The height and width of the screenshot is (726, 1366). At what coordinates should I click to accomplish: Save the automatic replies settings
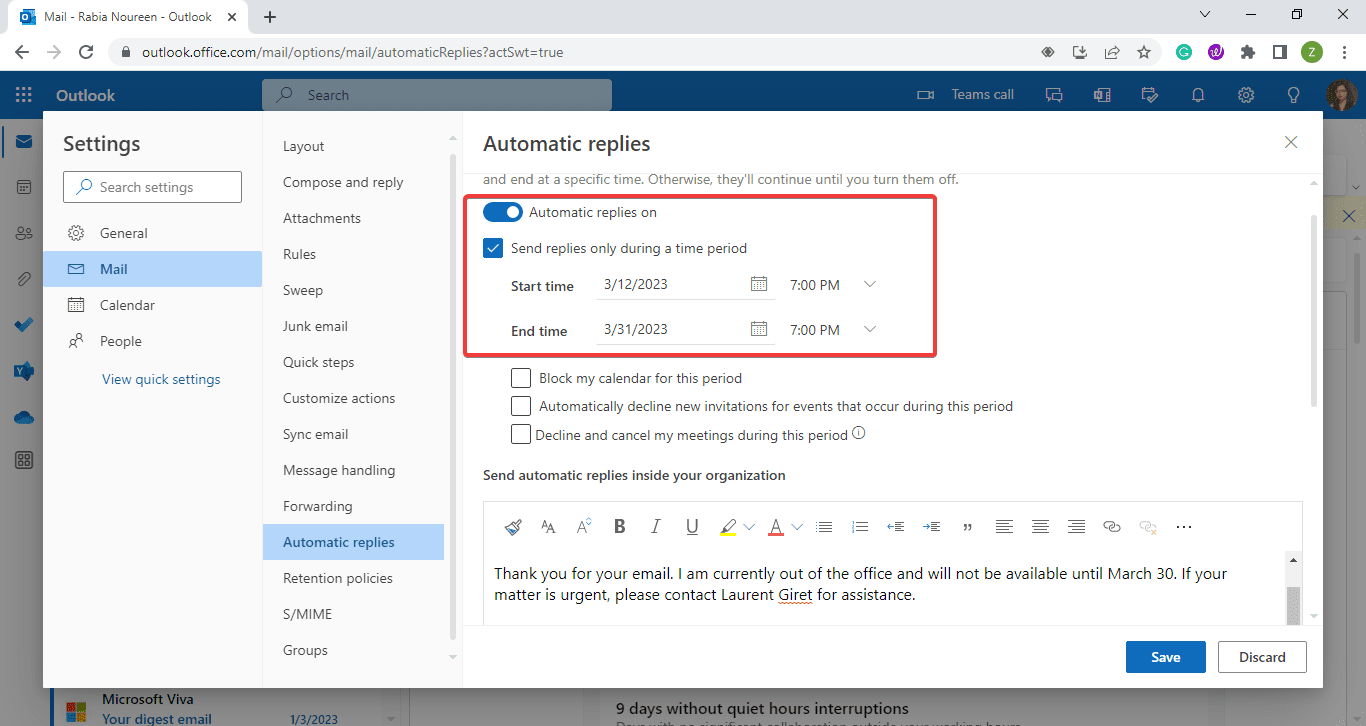1165,657
